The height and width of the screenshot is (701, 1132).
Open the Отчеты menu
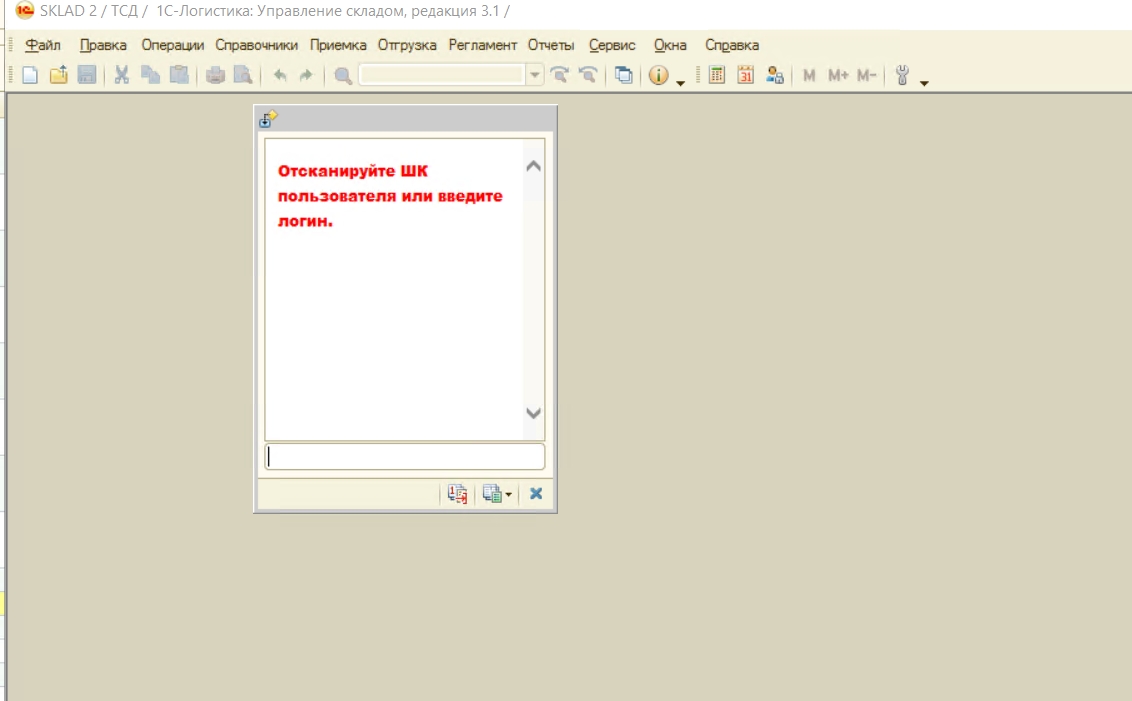pyautogui.click(x=551, y=45)
